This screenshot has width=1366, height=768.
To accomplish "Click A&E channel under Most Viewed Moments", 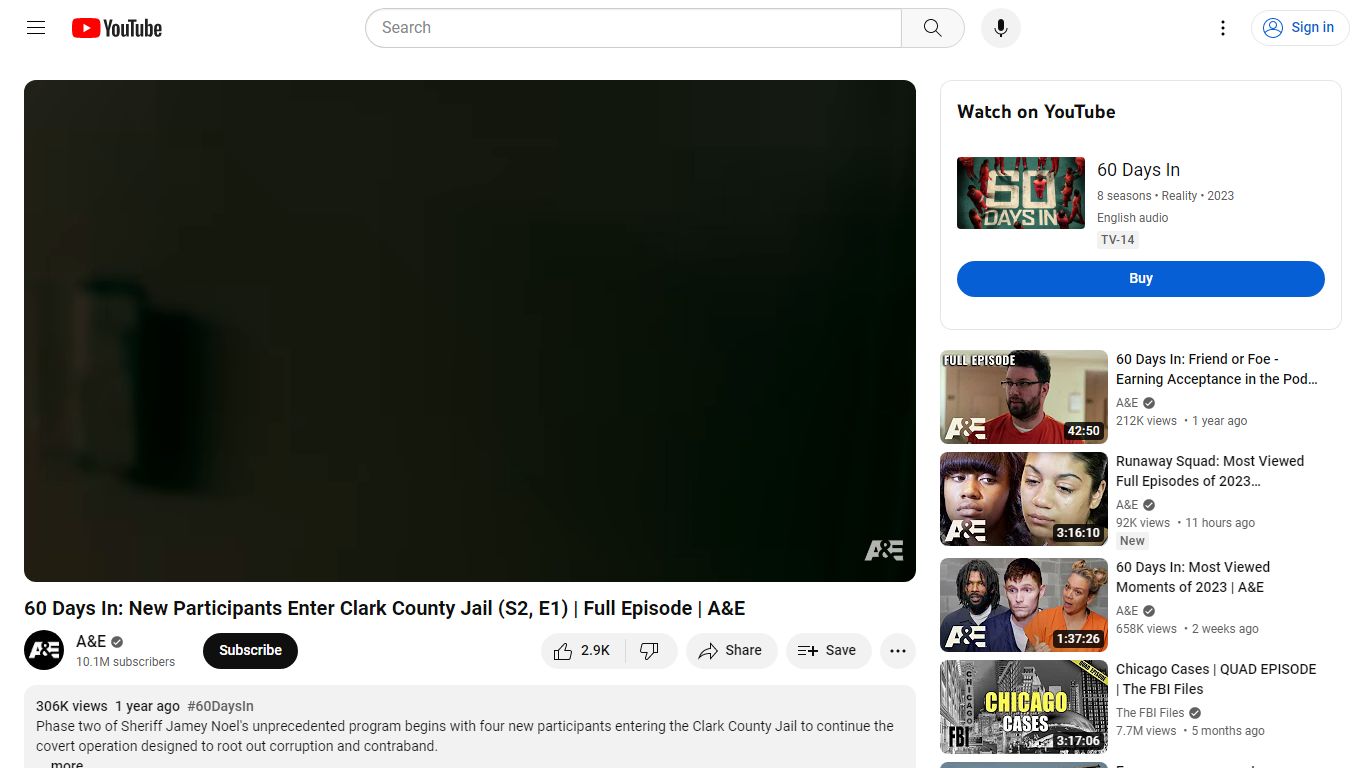I will coord(1127,611).
